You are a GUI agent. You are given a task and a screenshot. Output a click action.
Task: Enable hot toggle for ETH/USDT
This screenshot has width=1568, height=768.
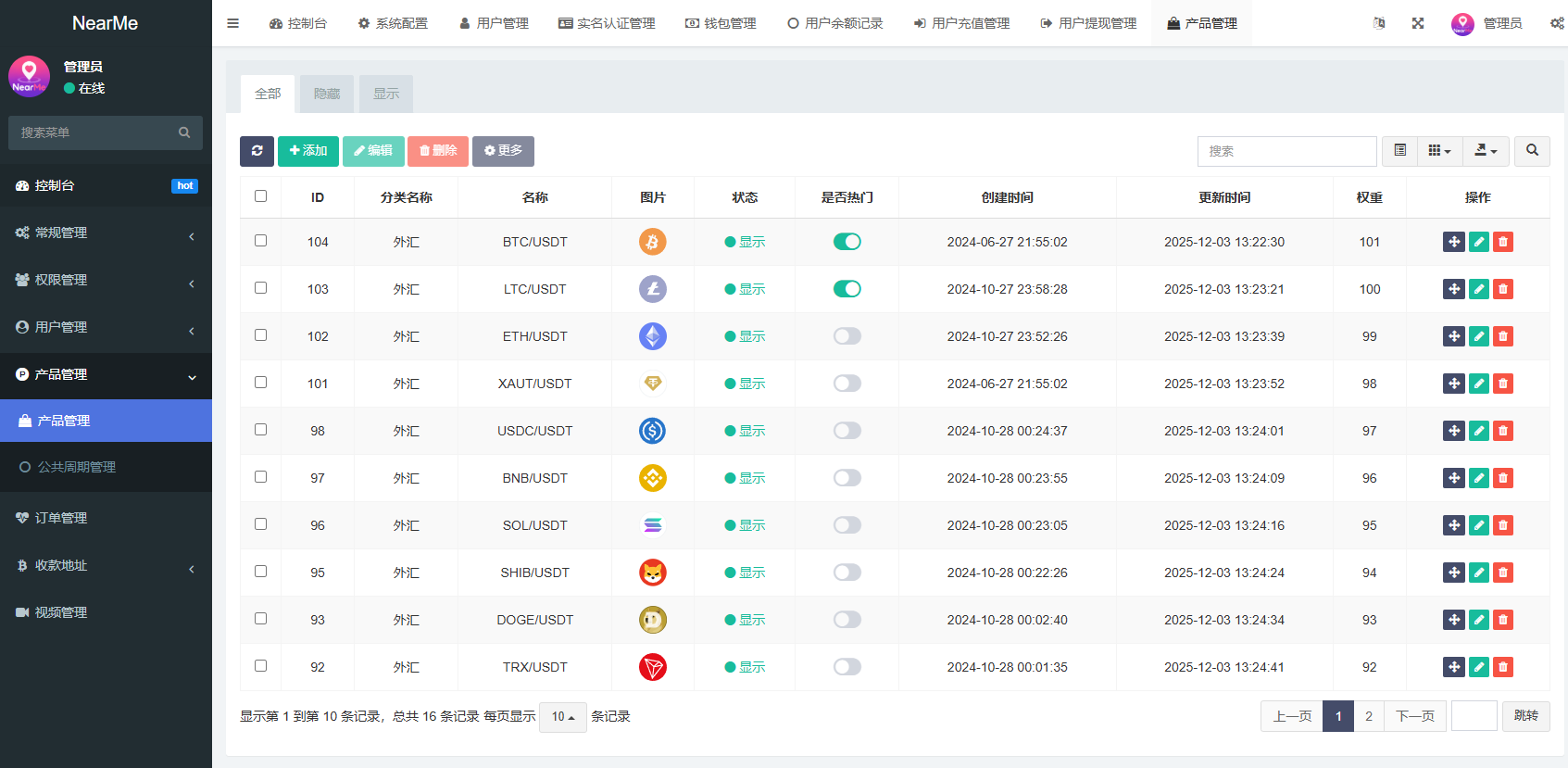point(847,336)
